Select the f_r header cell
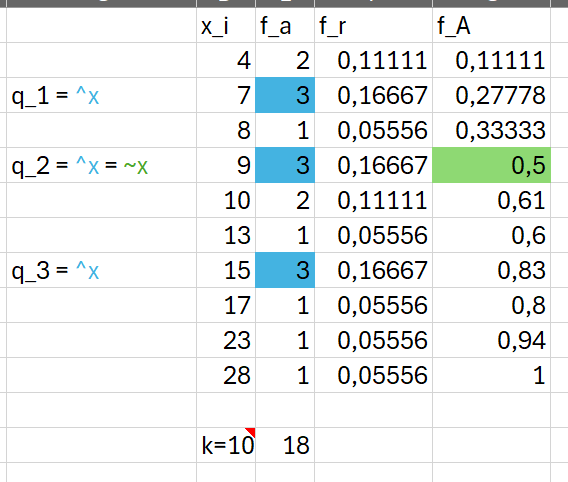 coord(373,25)
